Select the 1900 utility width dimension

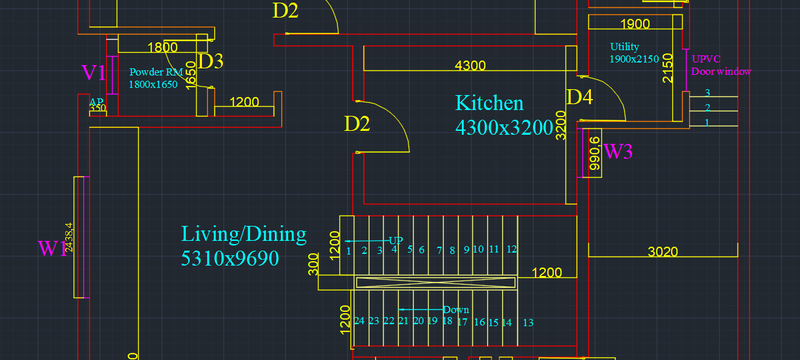(x=635, y=24)
